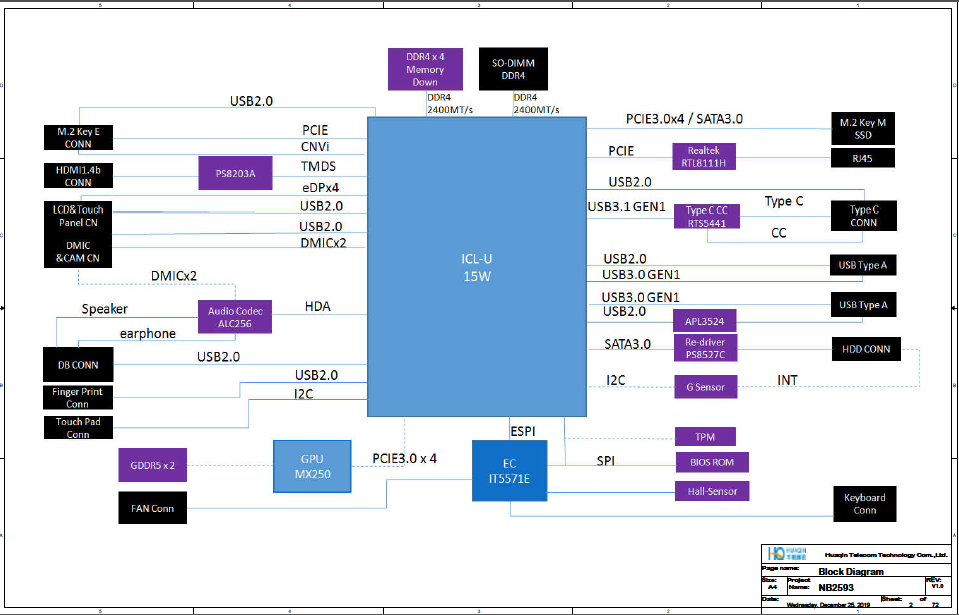The height and width of the screenshot is (615, 959).
Task: Select the HDMI1.4b CONN block
Action: [x=78, y=176]
